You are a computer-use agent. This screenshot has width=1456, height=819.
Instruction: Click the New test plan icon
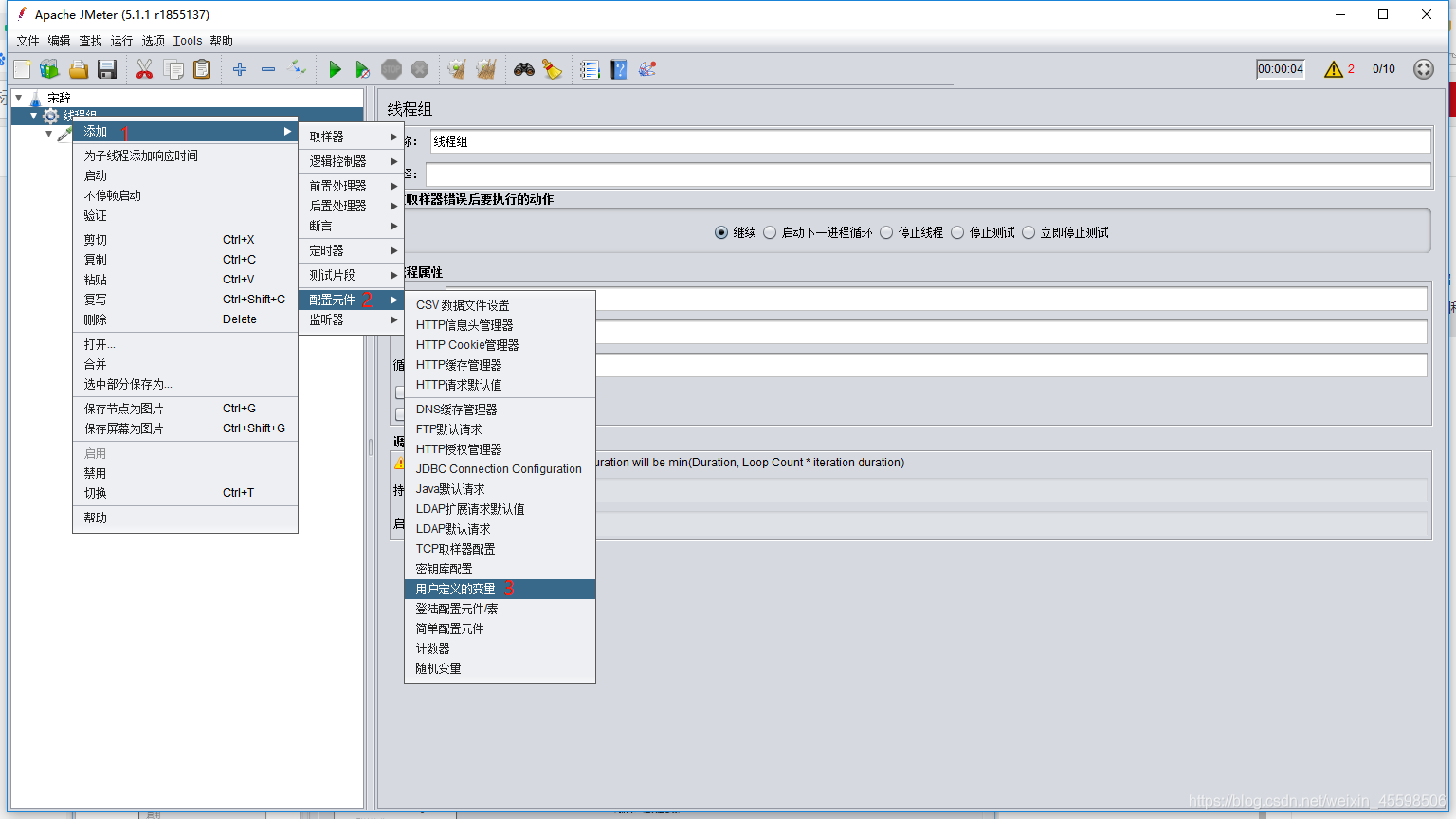22,69
